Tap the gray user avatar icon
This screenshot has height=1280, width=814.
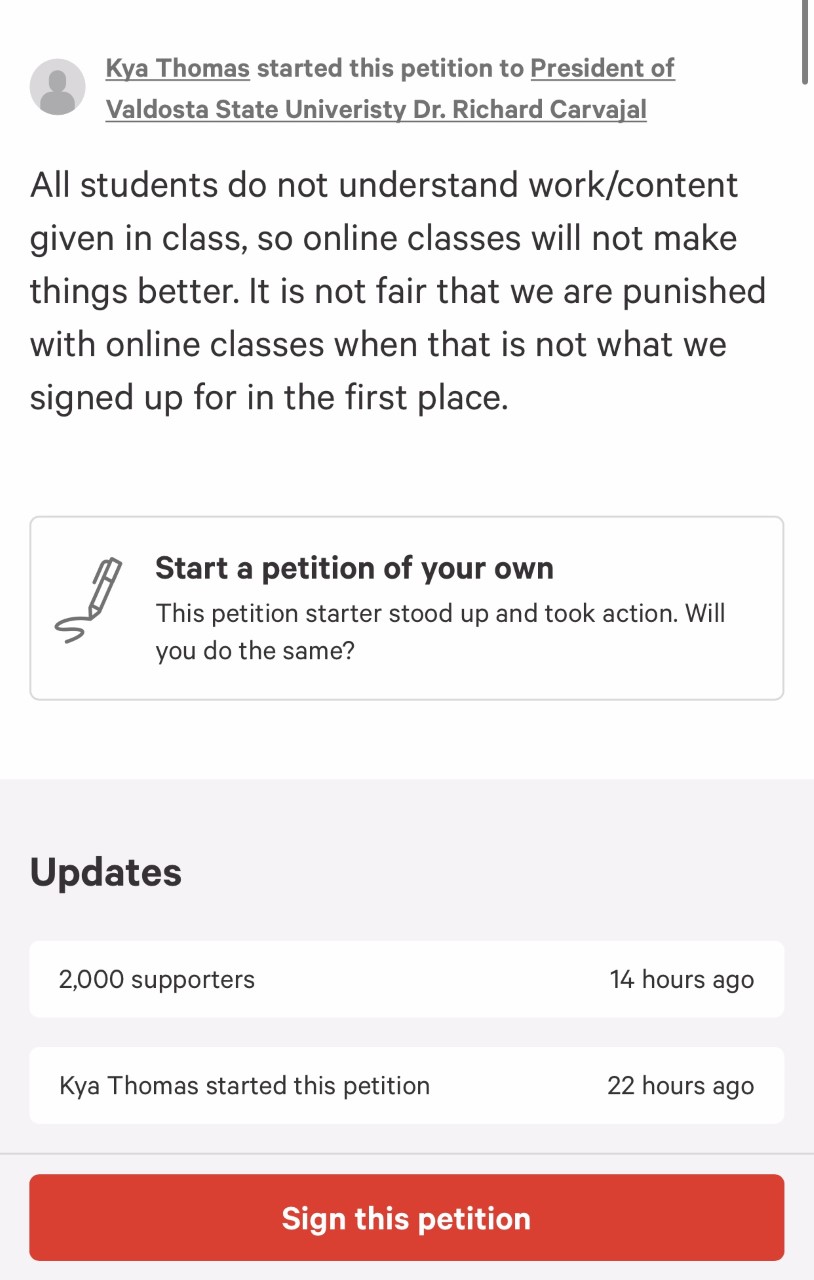[58, 87]
